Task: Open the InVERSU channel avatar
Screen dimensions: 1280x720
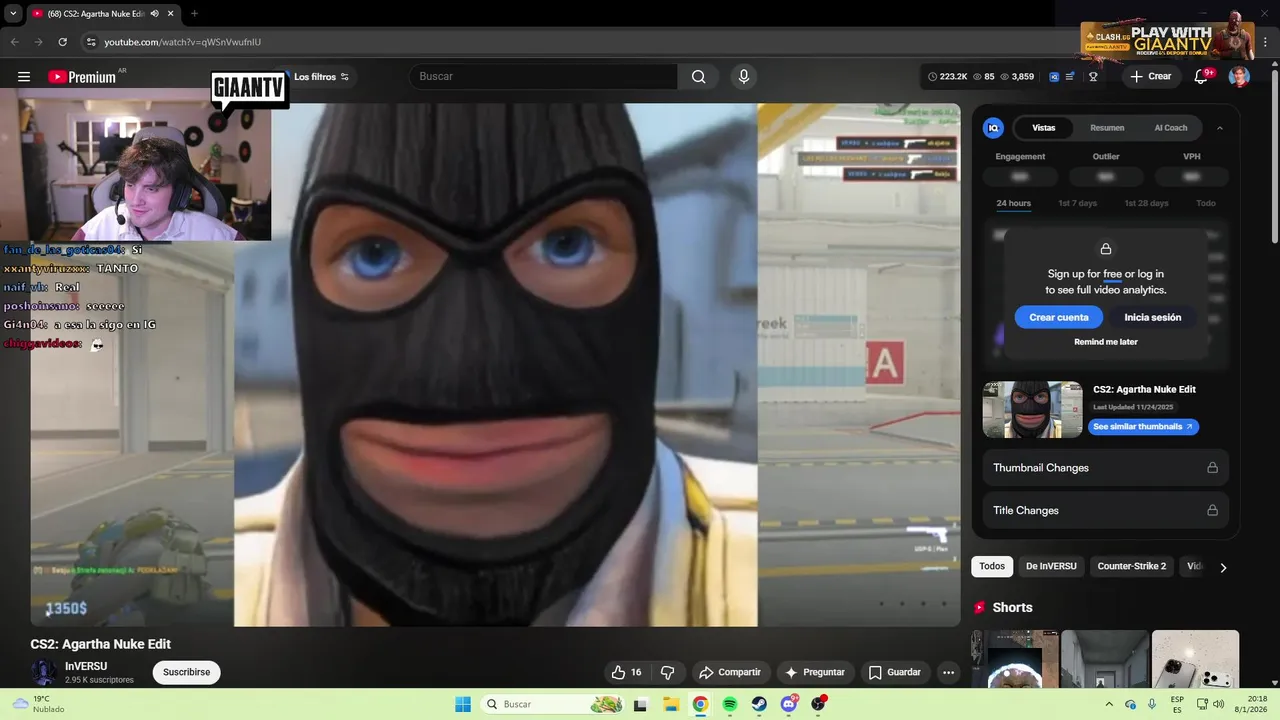Action: tap(43, 672)
